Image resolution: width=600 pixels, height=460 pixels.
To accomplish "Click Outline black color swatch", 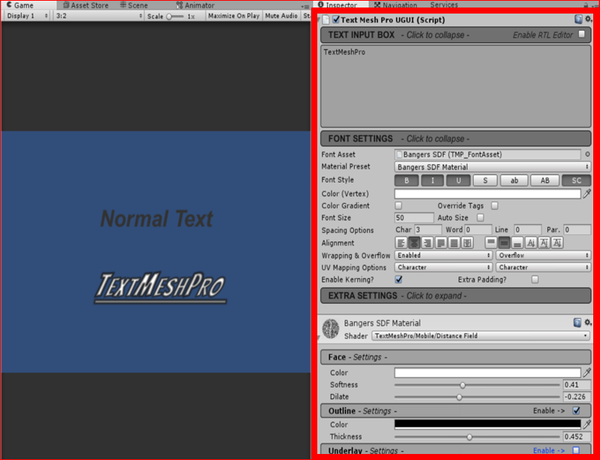I will pyautogui.click(x=488, y=424).
